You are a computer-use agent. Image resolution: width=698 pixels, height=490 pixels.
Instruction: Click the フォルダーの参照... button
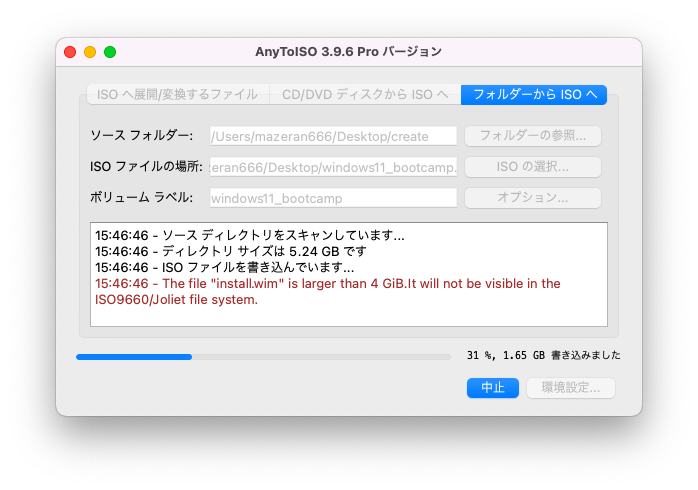(x=533, y=136)
